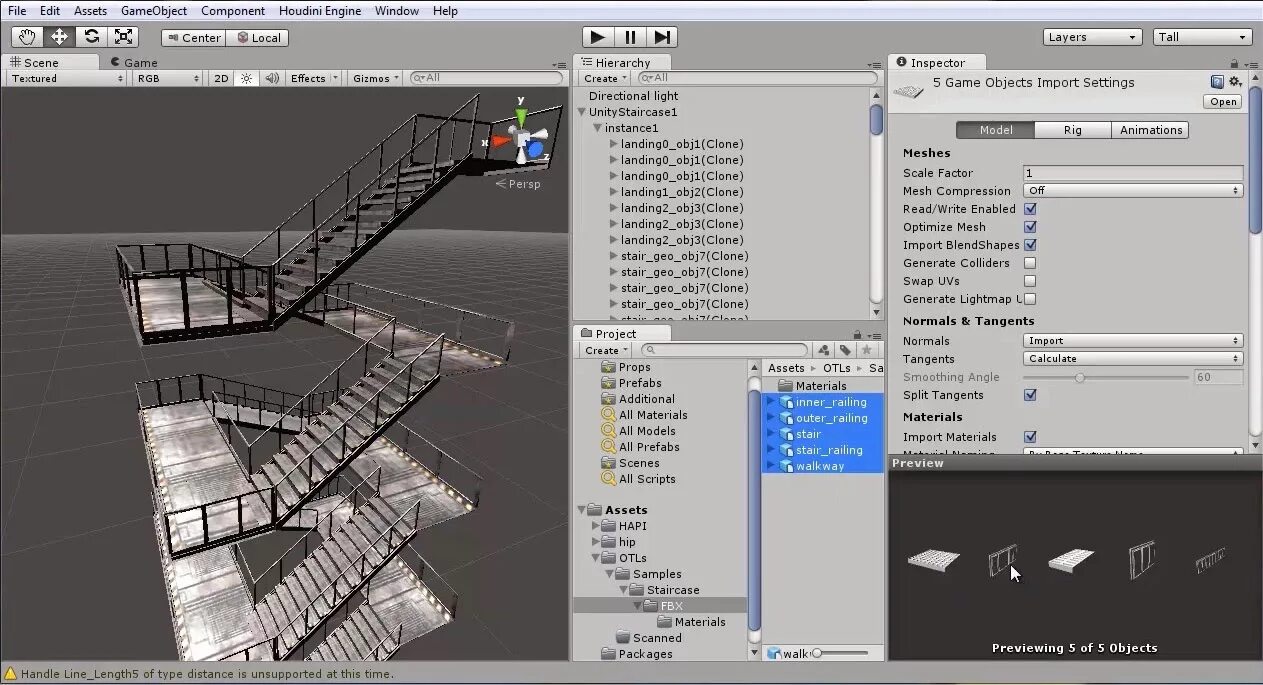This screenshot has height=685, width=1263.
Task: Click the Open button in Import Settings
Action: click(x=1221, y=101)
